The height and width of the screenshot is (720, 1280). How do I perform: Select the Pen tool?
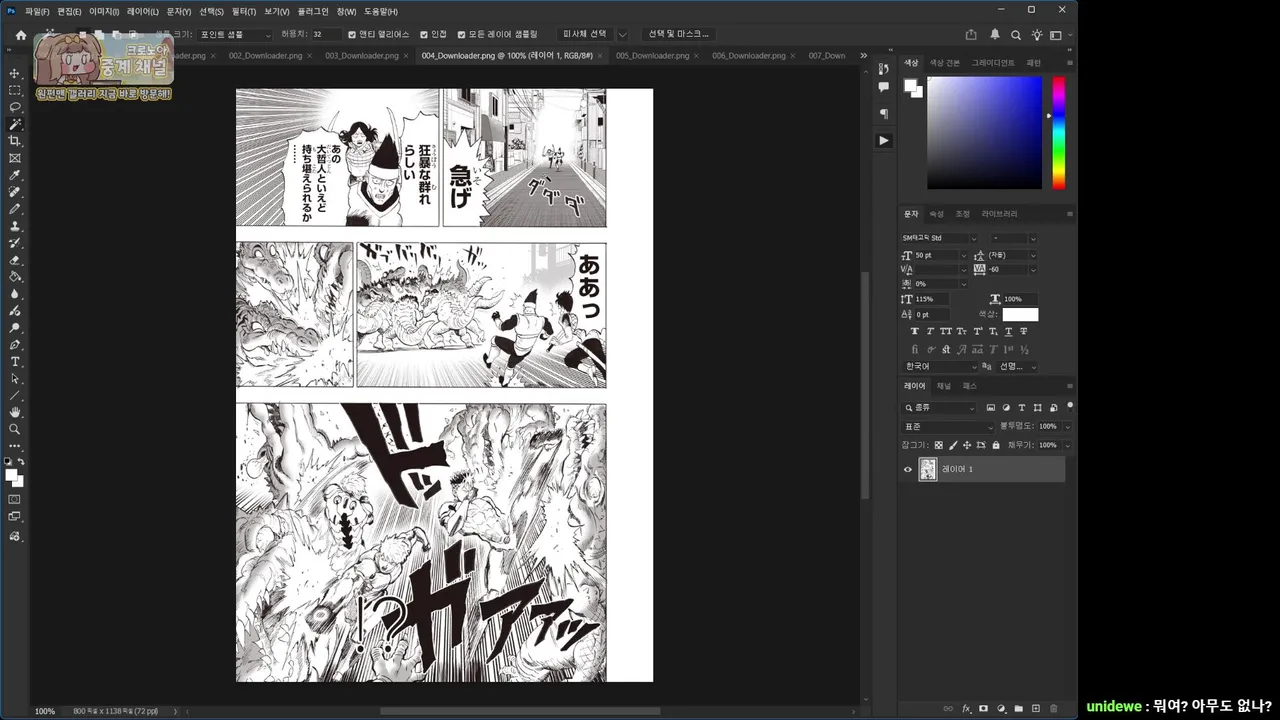15,345
